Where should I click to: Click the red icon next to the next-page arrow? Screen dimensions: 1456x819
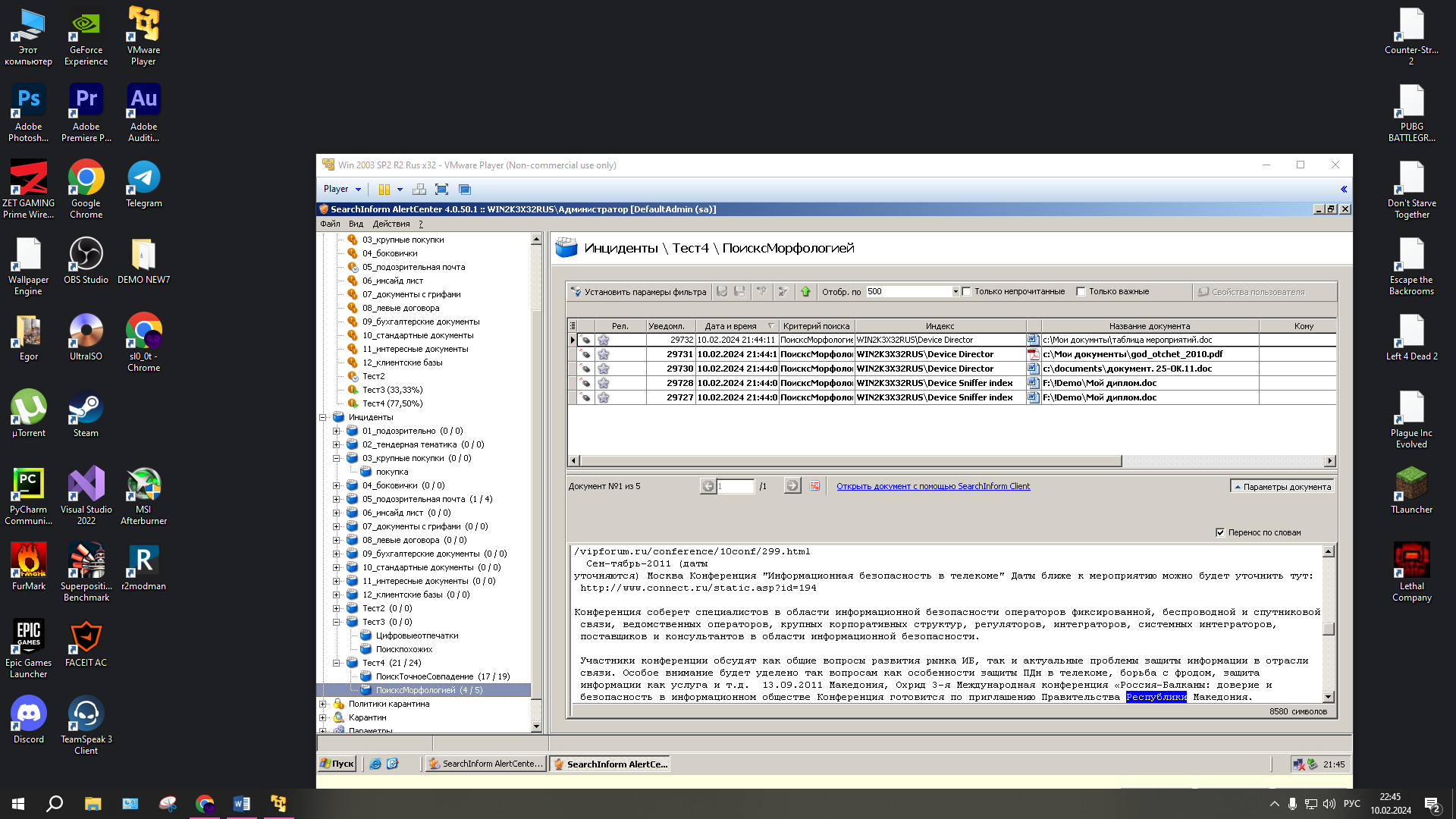(814, 486)
